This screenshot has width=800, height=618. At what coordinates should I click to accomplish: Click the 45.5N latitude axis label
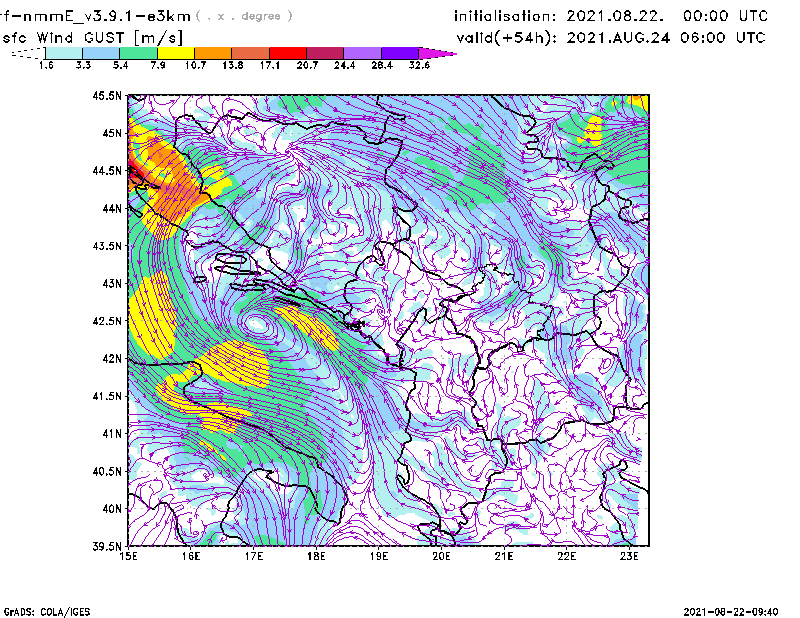107,96
